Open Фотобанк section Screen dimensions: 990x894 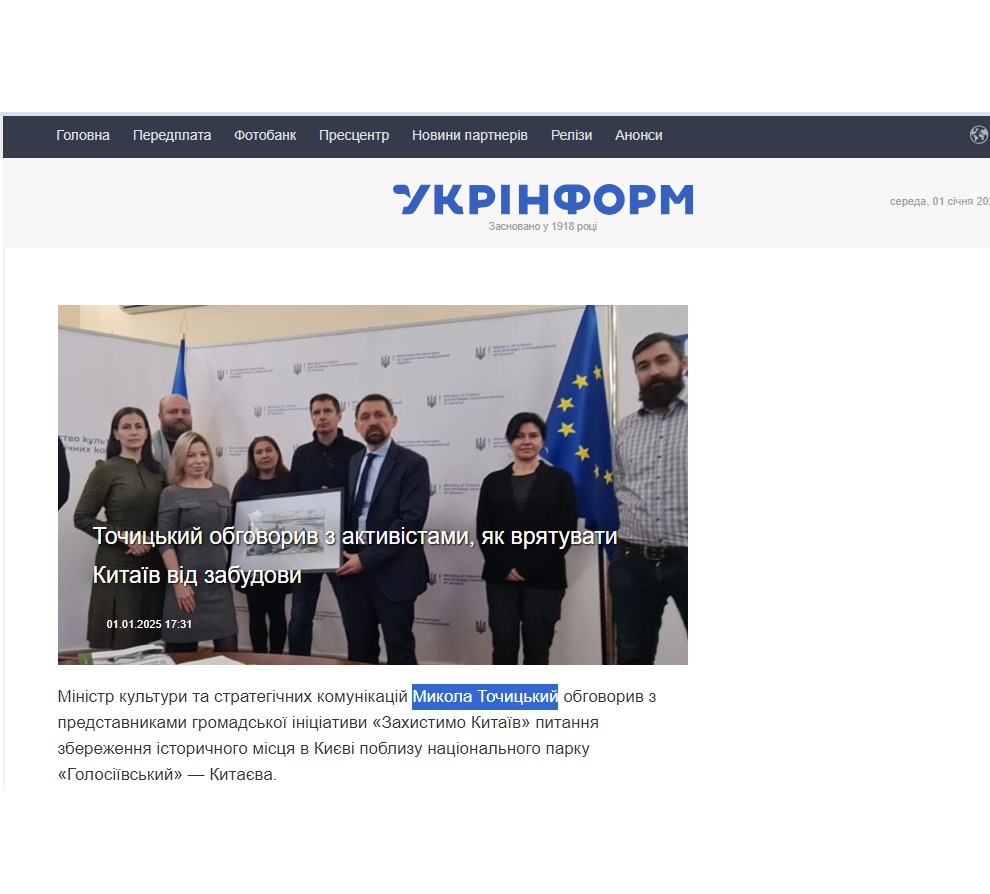click(265, 135)
